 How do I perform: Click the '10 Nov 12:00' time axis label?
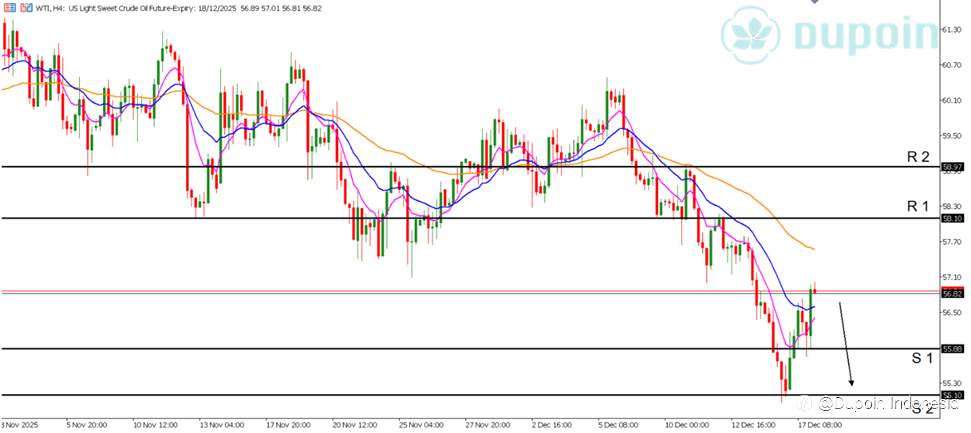pyautogui.click(x=155, y=426)
